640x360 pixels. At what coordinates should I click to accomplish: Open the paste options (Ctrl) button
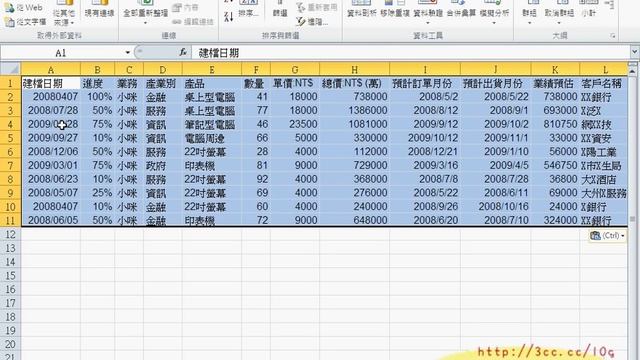click(607, 236)
